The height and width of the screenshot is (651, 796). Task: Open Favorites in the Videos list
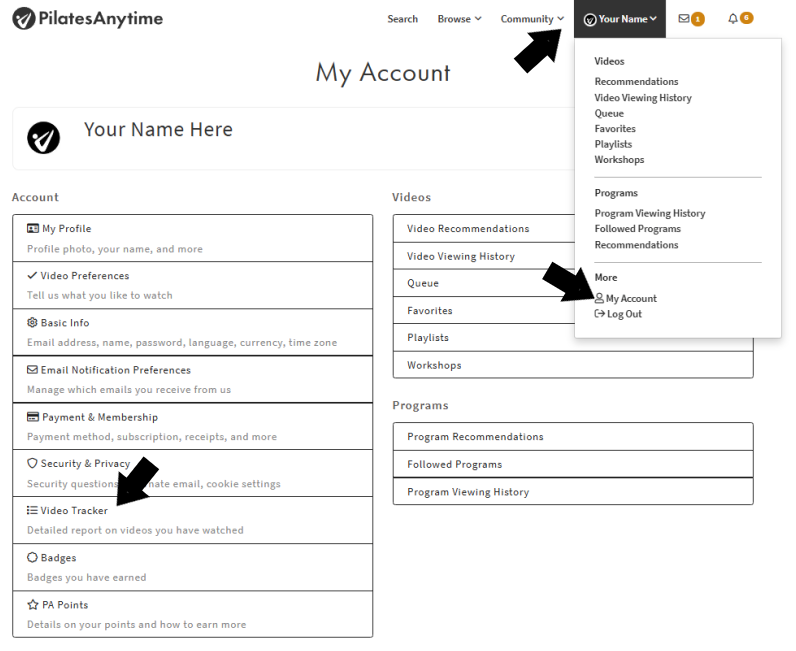pos(483,310)
